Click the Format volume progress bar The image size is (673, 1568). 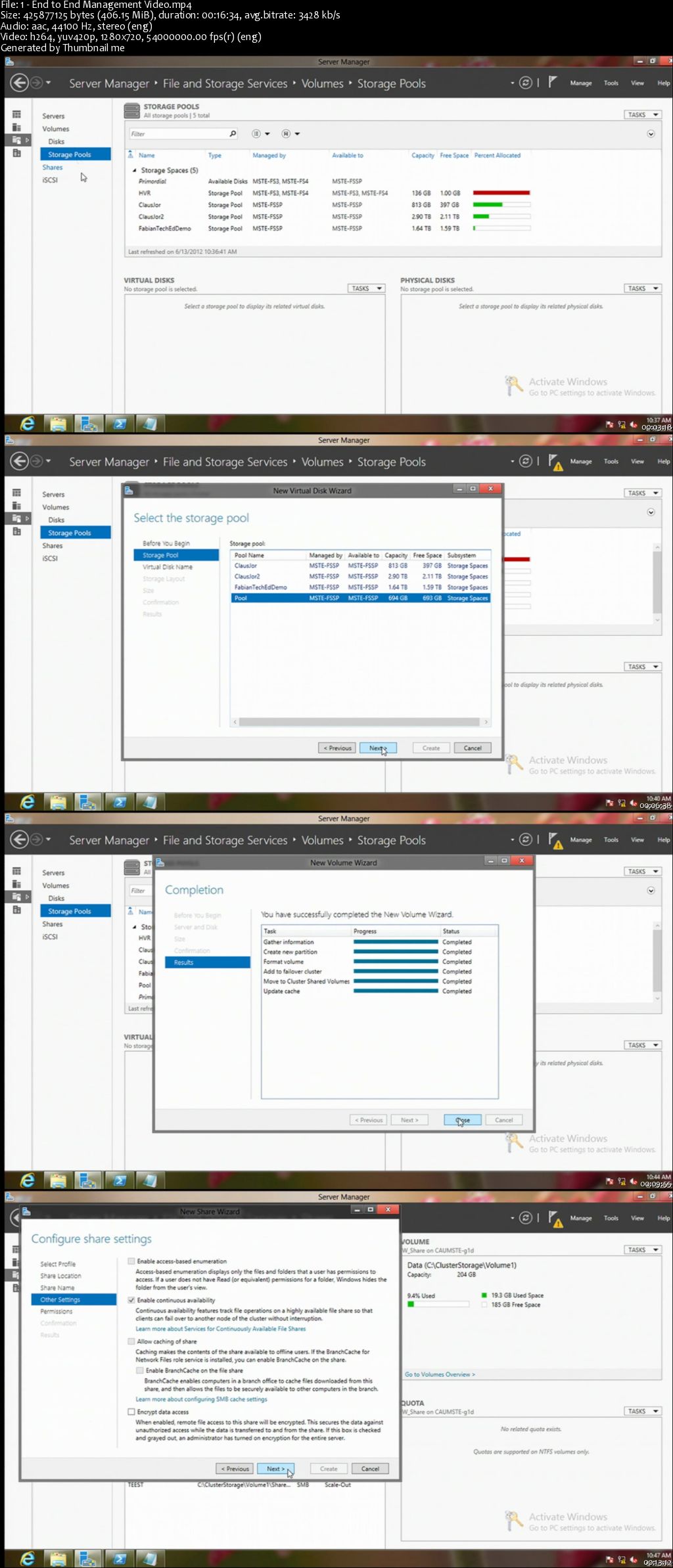396,962
